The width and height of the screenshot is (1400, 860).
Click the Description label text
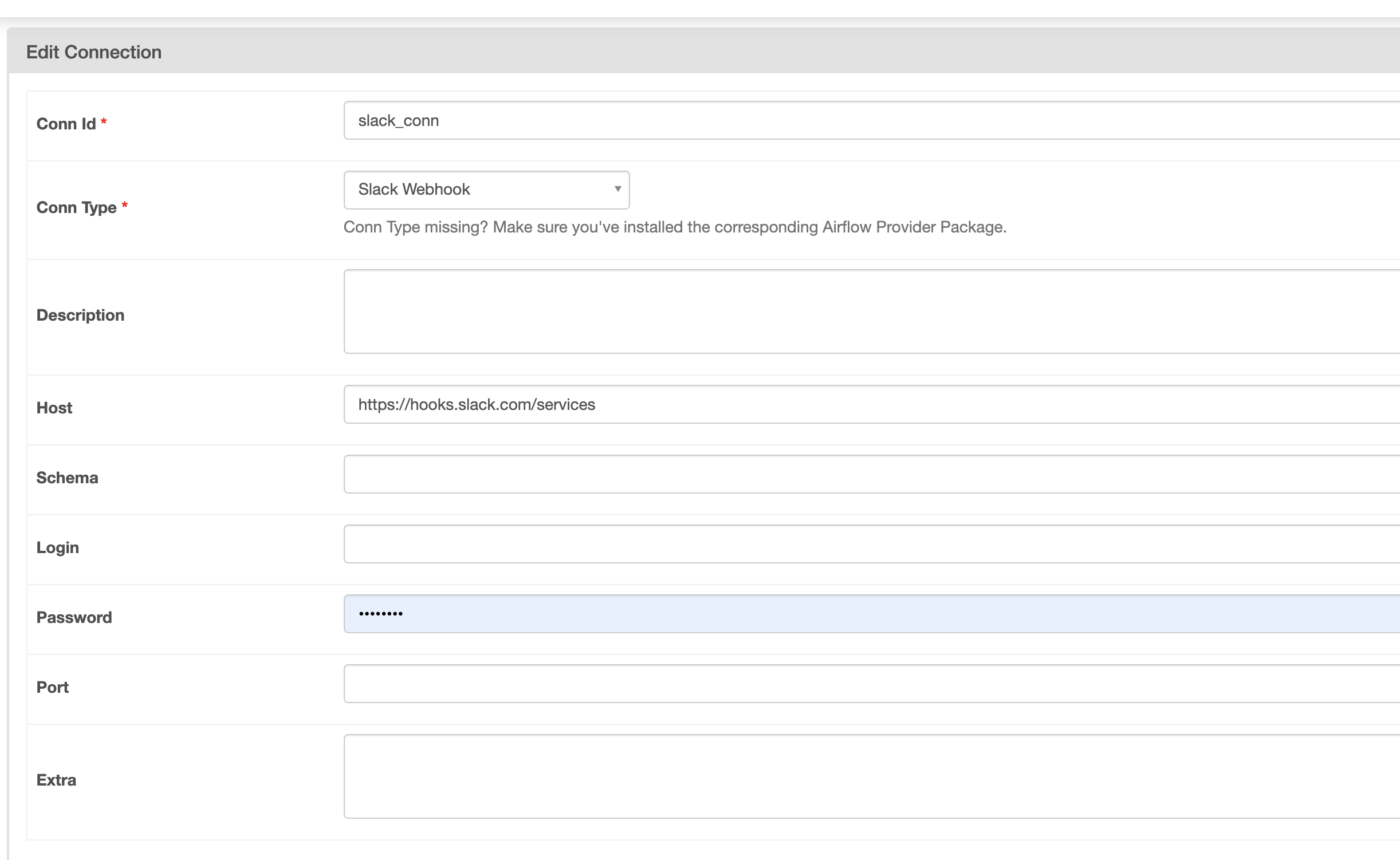coord(80,315)
